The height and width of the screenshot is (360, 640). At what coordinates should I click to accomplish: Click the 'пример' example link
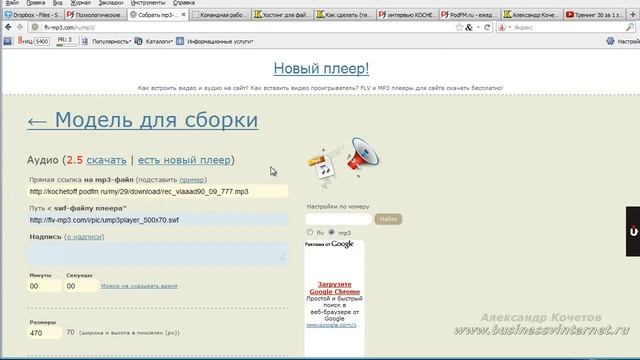pyautogui.click(x=191, y=180)
